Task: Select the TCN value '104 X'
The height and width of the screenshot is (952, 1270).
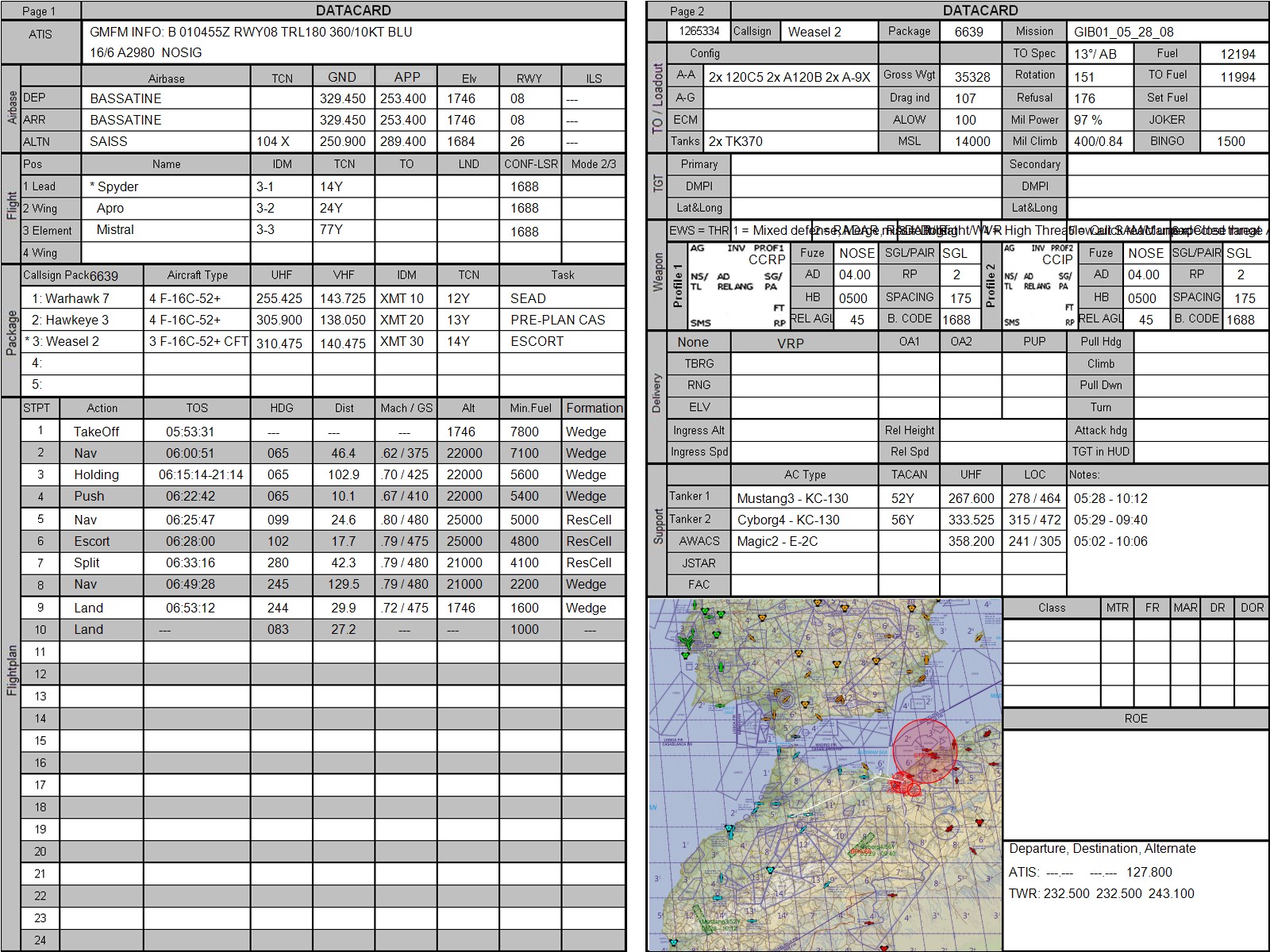Action: coord(273,141)
